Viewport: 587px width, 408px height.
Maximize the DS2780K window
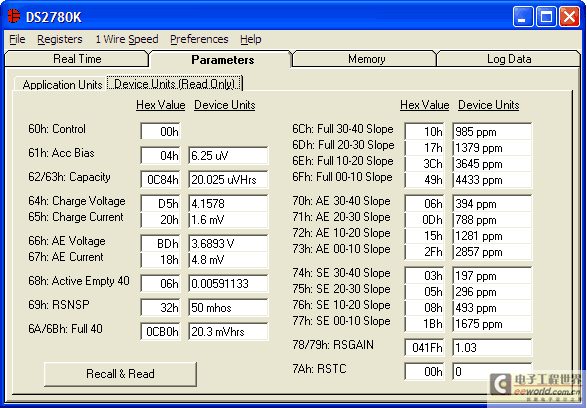(x=546, y=17)
